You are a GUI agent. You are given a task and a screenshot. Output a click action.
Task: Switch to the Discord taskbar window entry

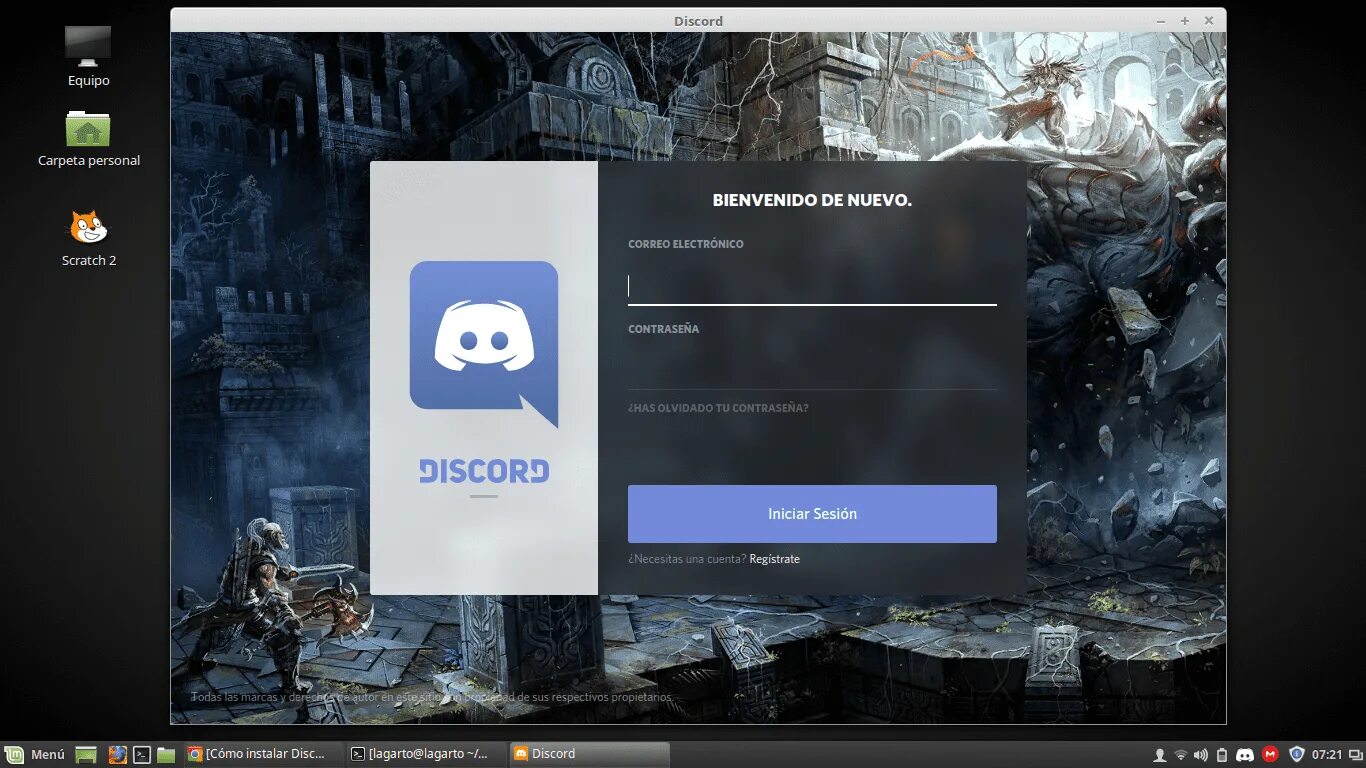click(588, 755)
